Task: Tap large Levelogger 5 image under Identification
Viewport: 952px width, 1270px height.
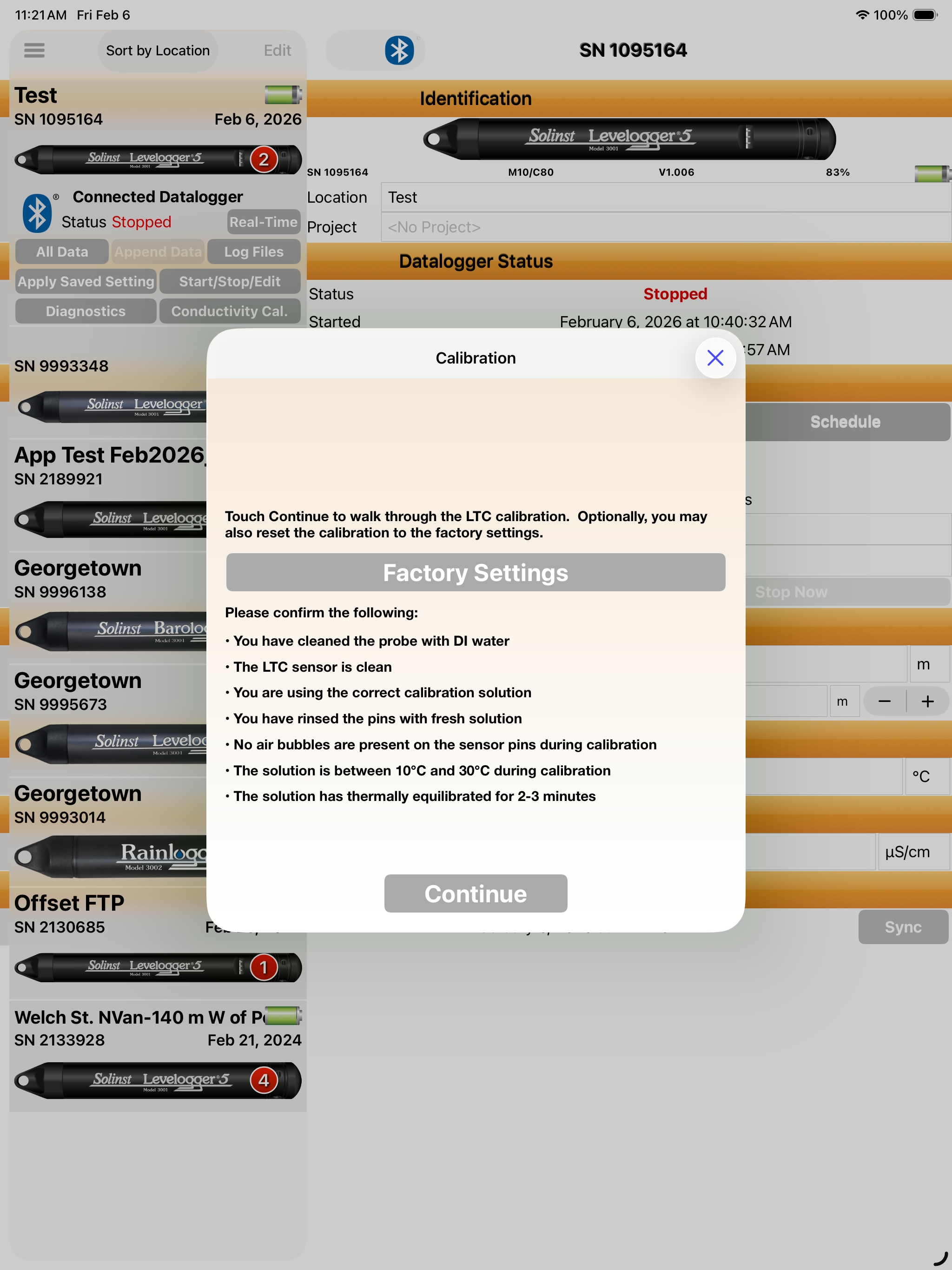Action: 629,139
